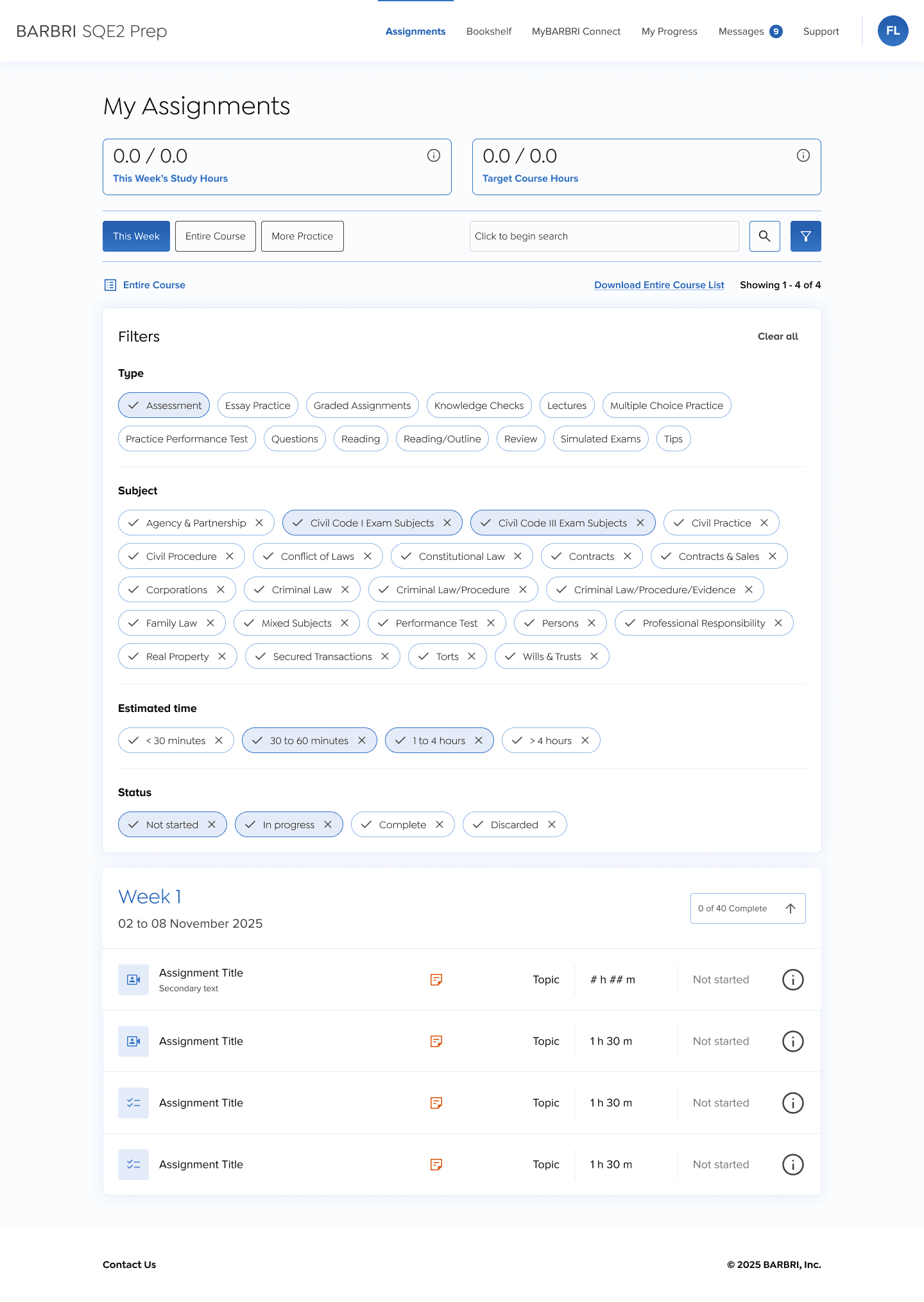Open info for This Week's Study Hours
This screenshot has width=924, height=1302.
434,155
